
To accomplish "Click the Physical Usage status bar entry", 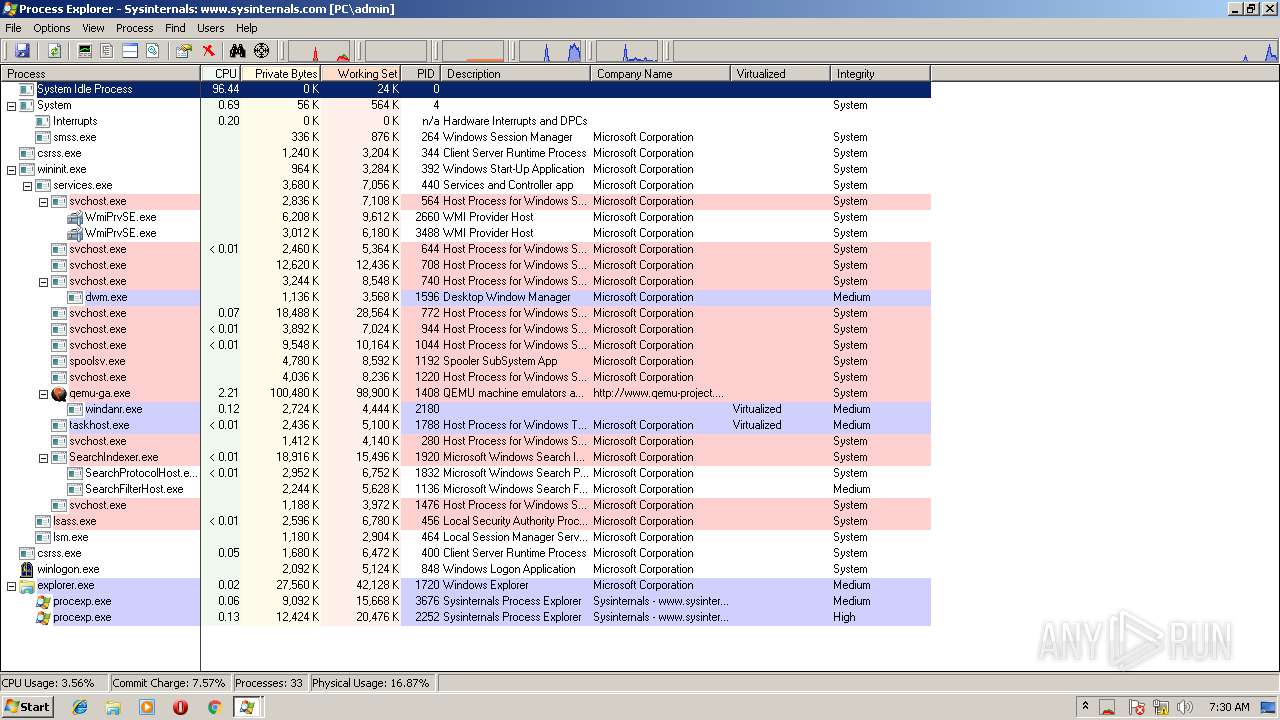I will [371, 683].
